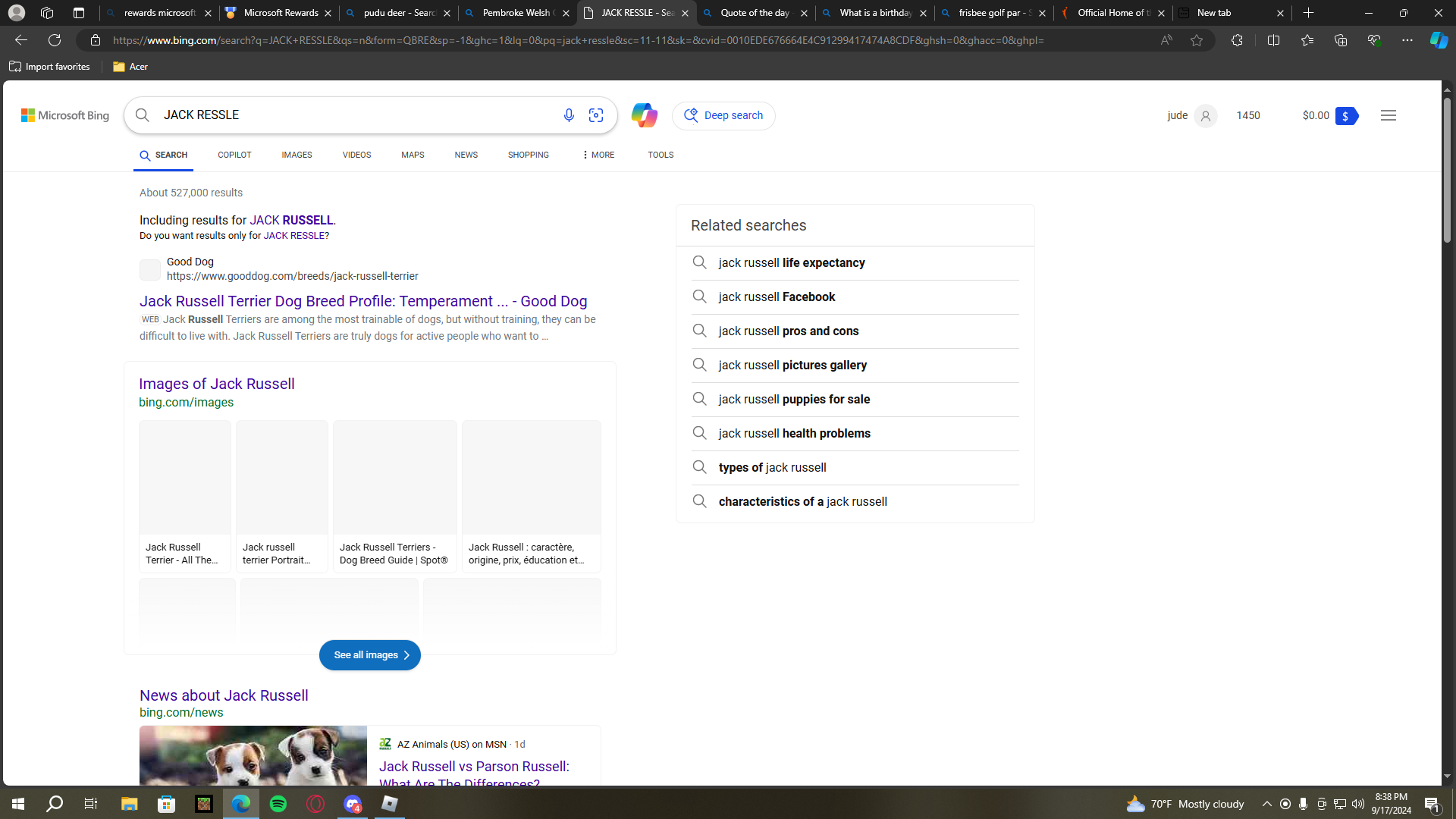Expand the MORE search options dropdown

[x=598, y=155]
